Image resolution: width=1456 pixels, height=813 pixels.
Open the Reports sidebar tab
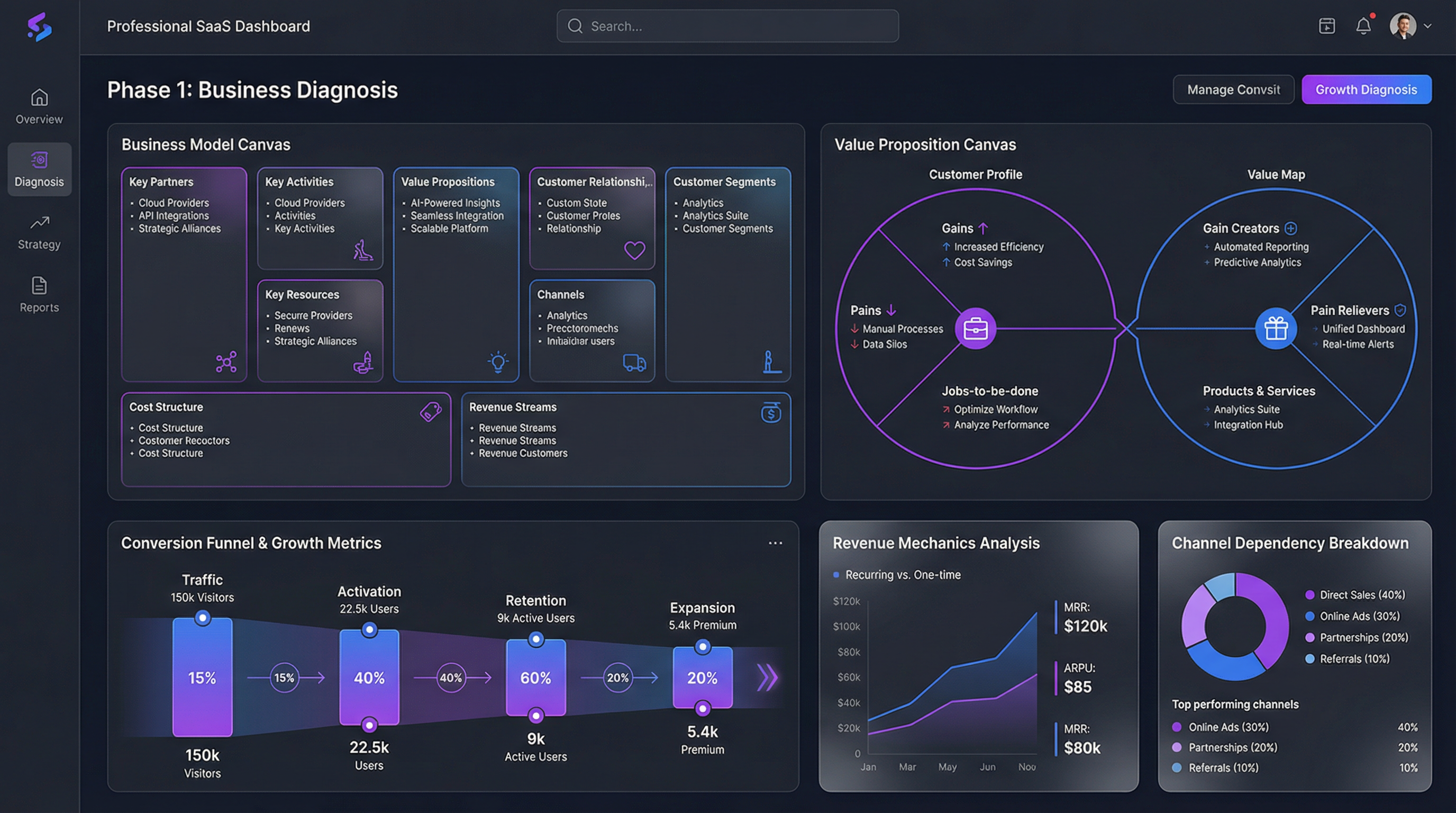tap(39, 295)
